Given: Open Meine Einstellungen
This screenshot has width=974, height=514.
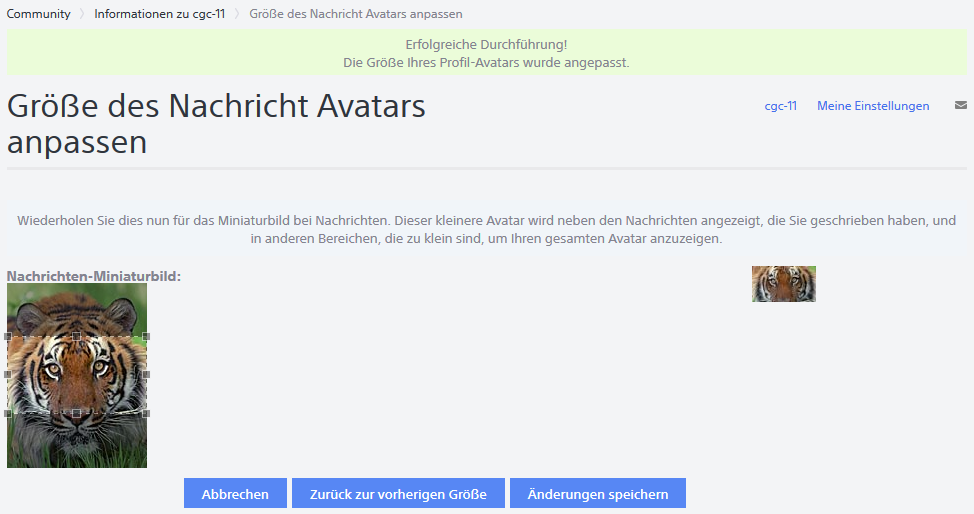Looking at the screenshot, I should click(x=873, y=106).
